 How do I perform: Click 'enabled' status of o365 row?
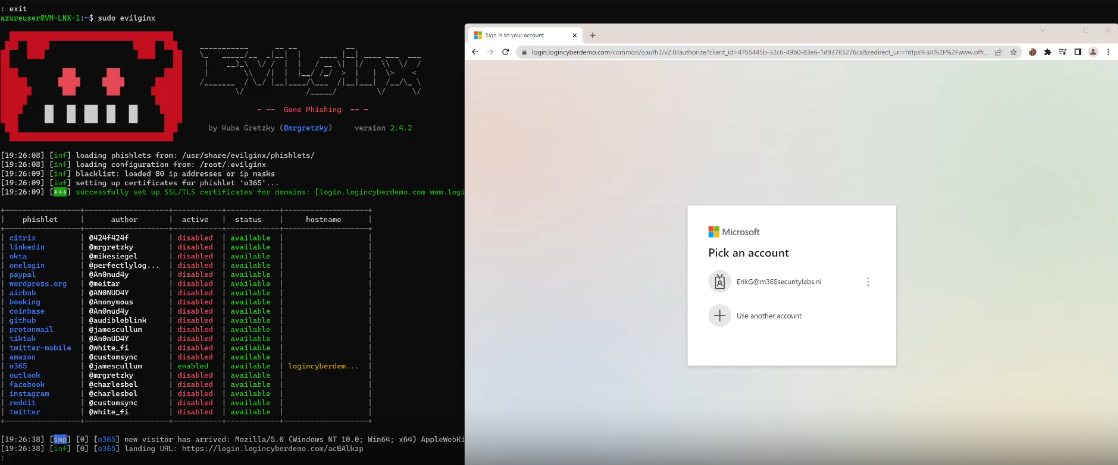tap(193, 366)
